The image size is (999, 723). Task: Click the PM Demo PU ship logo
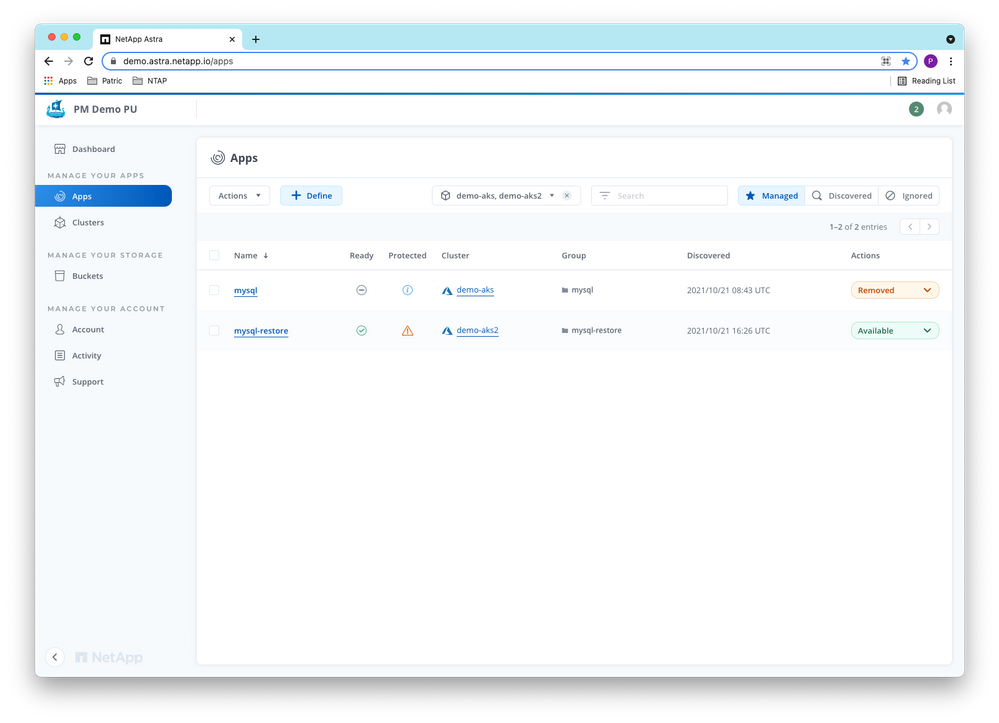(x=56, y=109)
